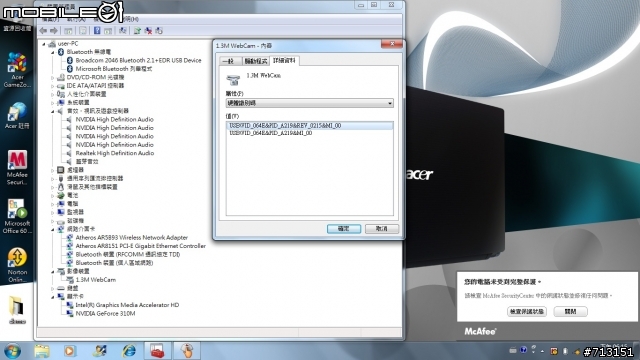Click the update driver software toolbar icon
This screenshot has width=640, height=360.
(137, 31)
